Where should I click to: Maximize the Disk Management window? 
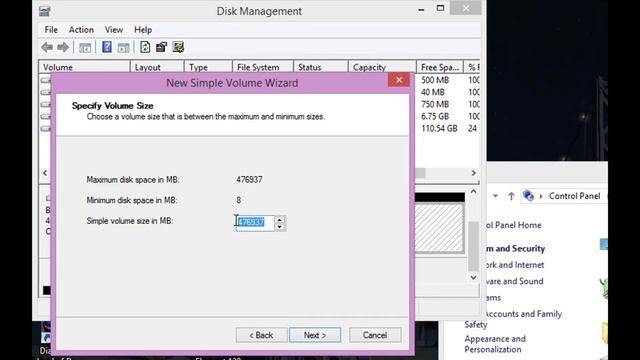pos(440,8)
